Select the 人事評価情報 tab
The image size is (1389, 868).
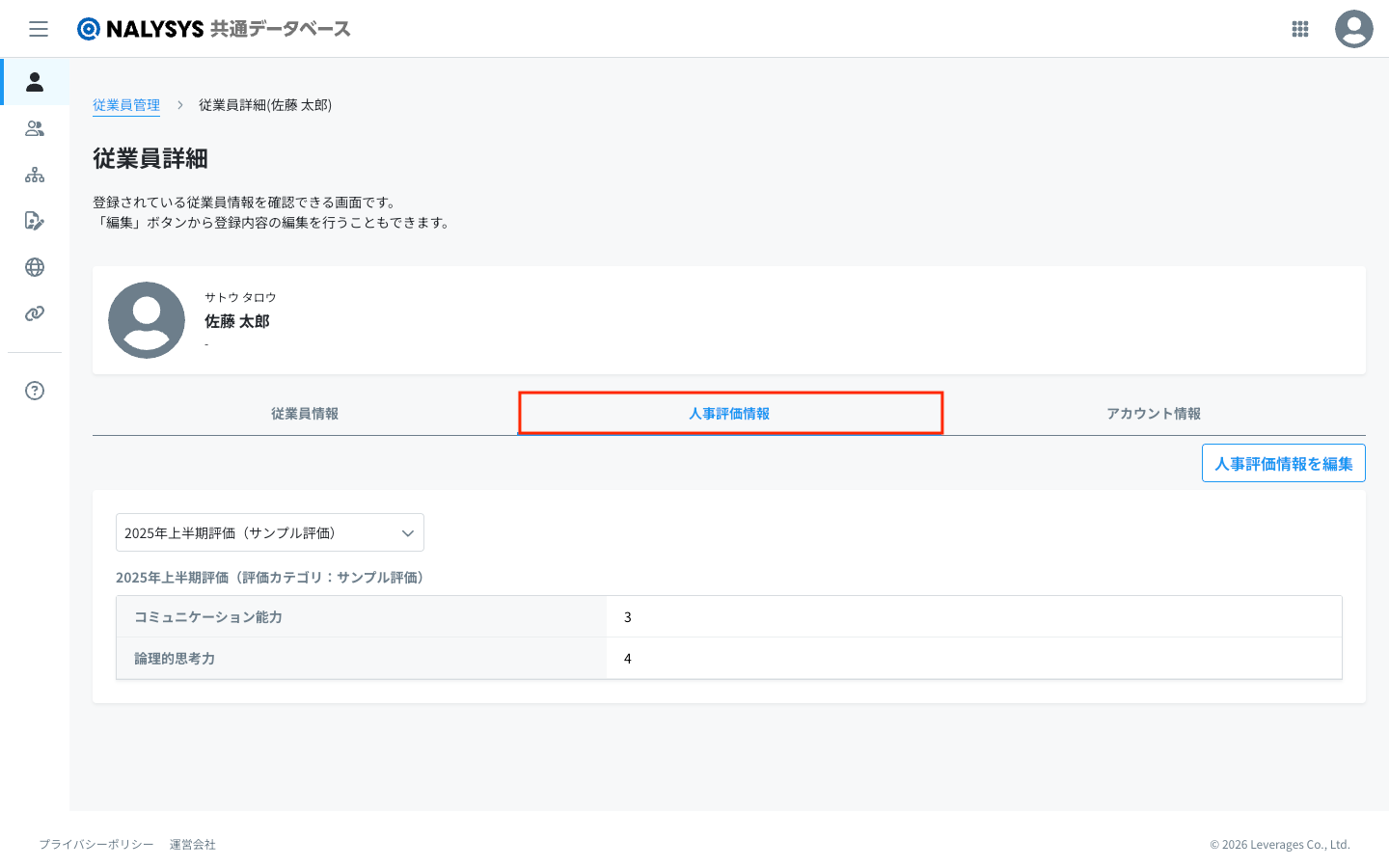pos(729,414)
